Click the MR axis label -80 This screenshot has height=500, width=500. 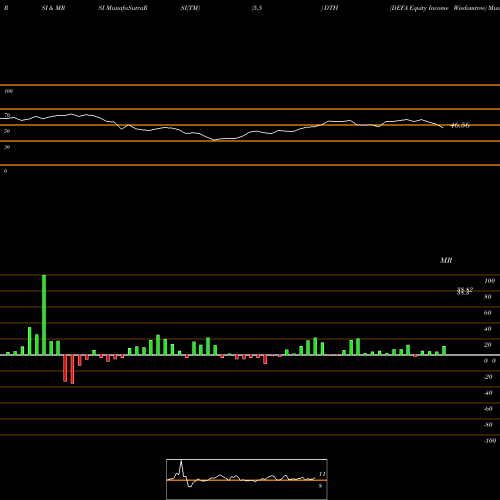tap(488, 425)
